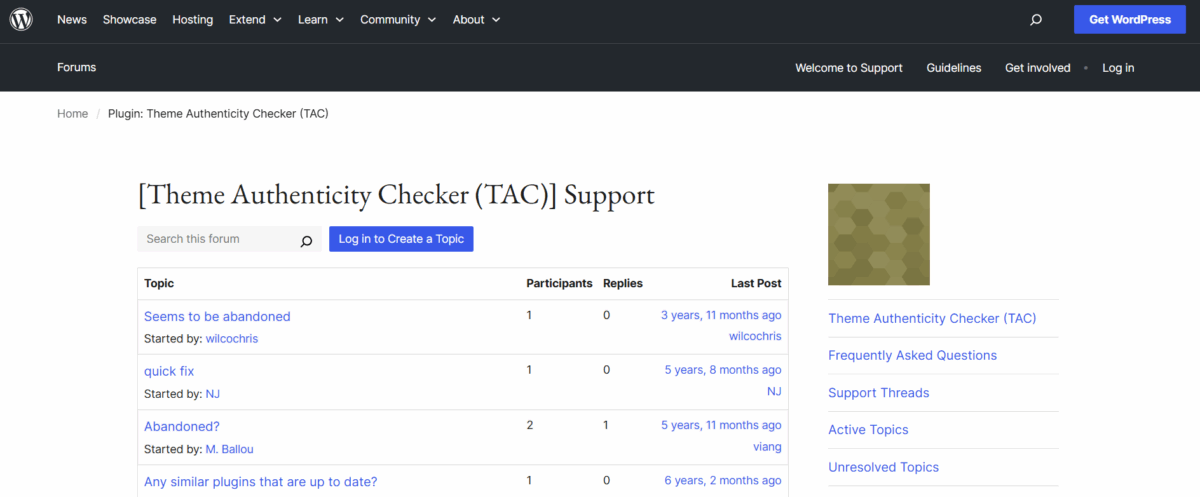Click 6 years, 2 months ago last post
Image resolution: width=1200 pixels, height=497 pixels.
[x=723, y=480]
